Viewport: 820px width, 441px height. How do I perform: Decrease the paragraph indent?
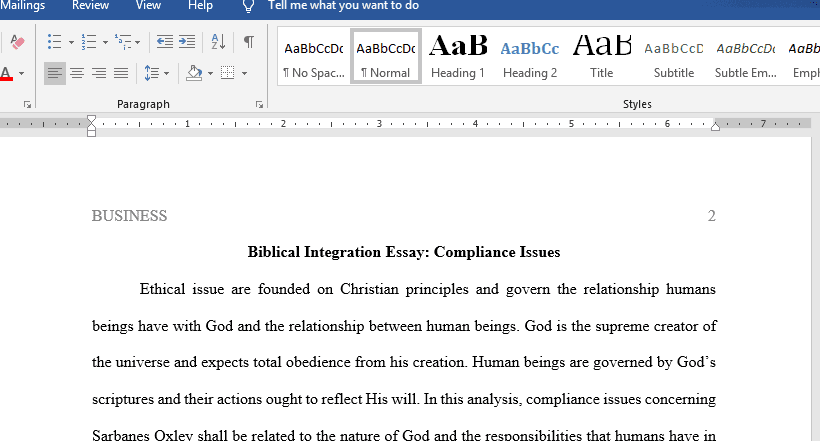pos(165,41)
